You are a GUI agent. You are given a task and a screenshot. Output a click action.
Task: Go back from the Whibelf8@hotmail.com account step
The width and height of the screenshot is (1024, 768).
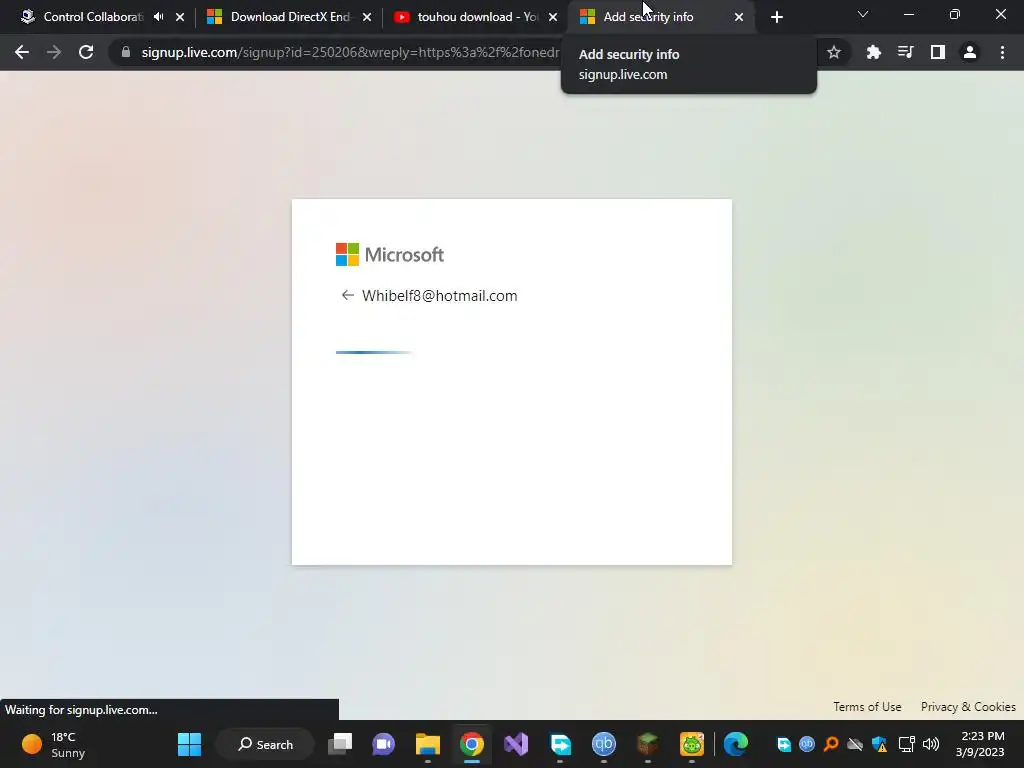click(347, 296)
